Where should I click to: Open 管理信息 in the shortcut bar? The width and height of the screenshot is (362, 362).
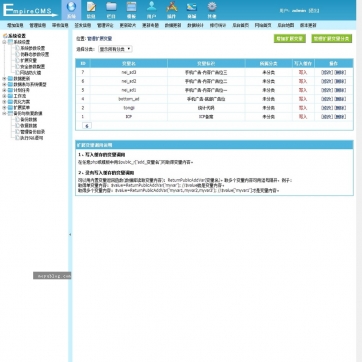(x=37, y=25)
